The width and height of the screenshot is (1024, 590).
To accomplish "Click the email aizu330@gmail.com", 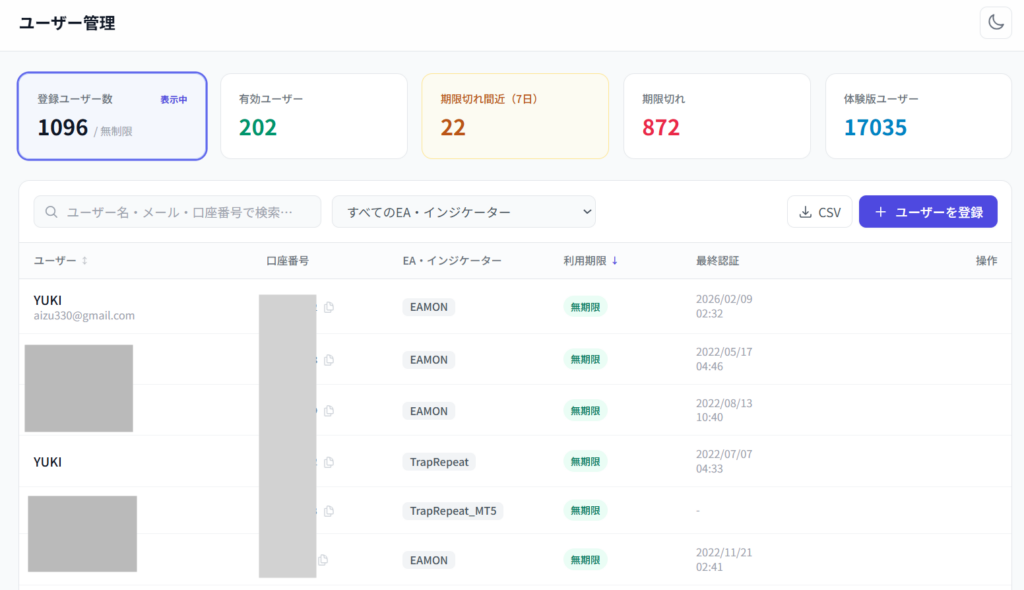I will pos(84,316).
